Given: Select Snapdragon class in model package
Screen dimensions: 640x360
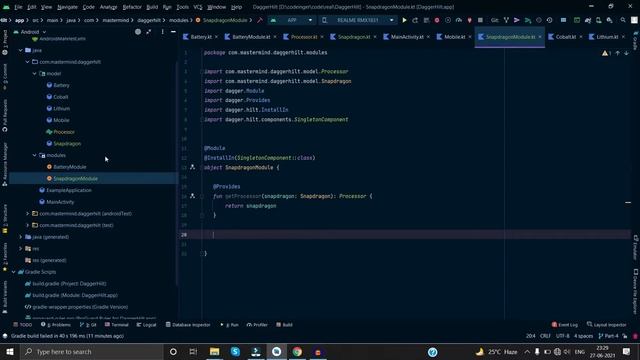Looking at the screenshot, I should [67, 144].
